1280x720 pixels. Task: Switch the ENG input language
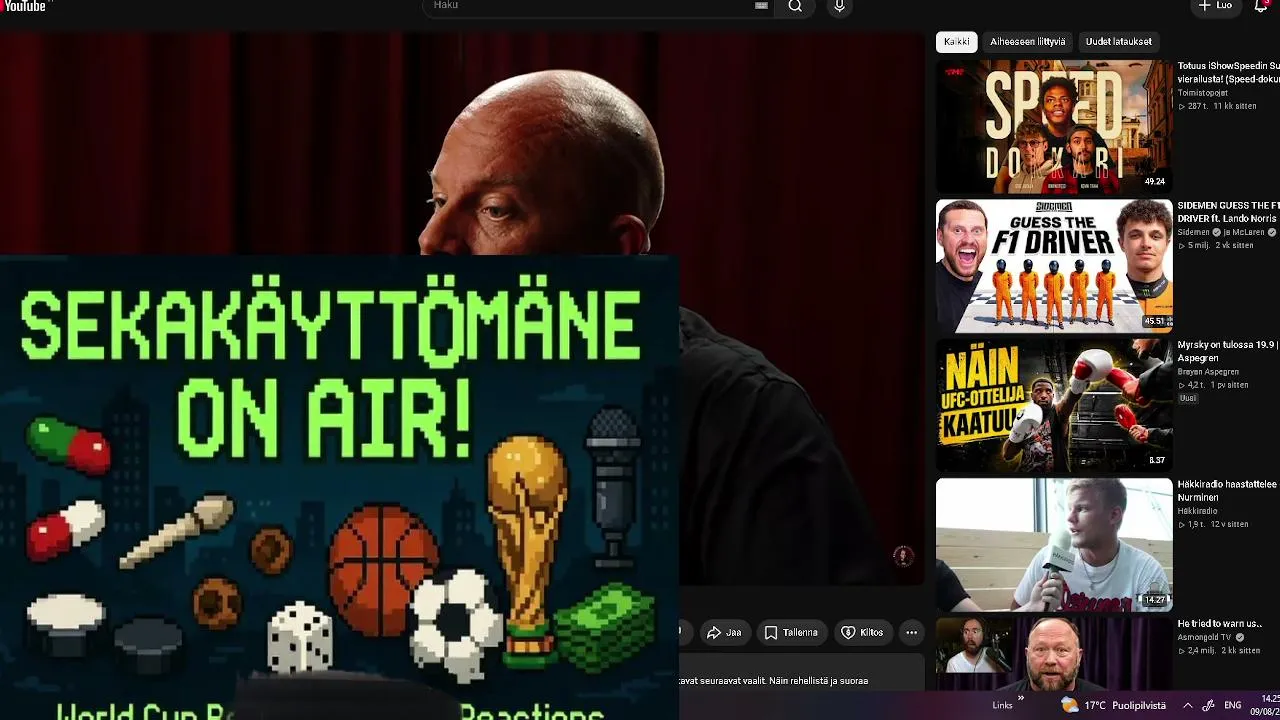(1233, 706)
